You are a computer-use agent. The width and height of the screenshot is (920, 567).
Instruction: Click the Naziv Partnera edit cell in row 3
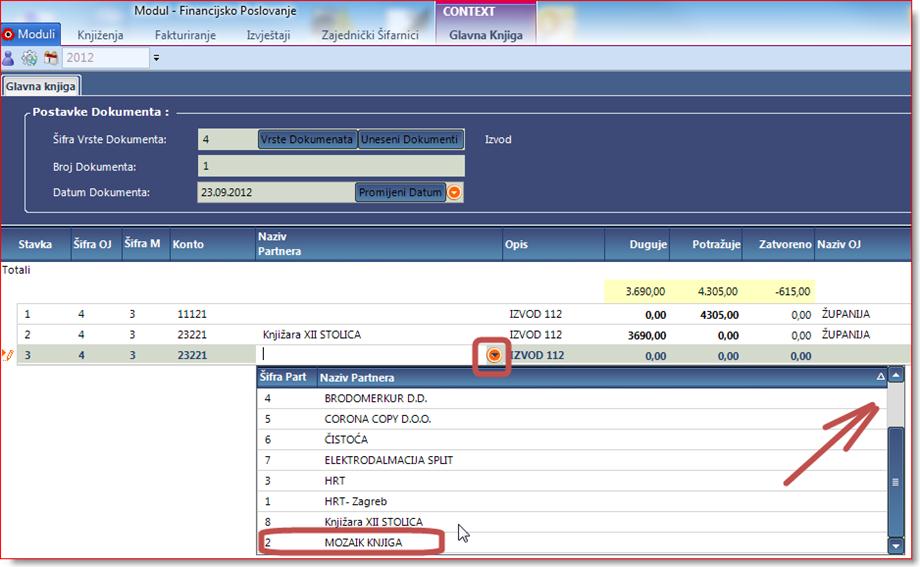coord(373,355)
